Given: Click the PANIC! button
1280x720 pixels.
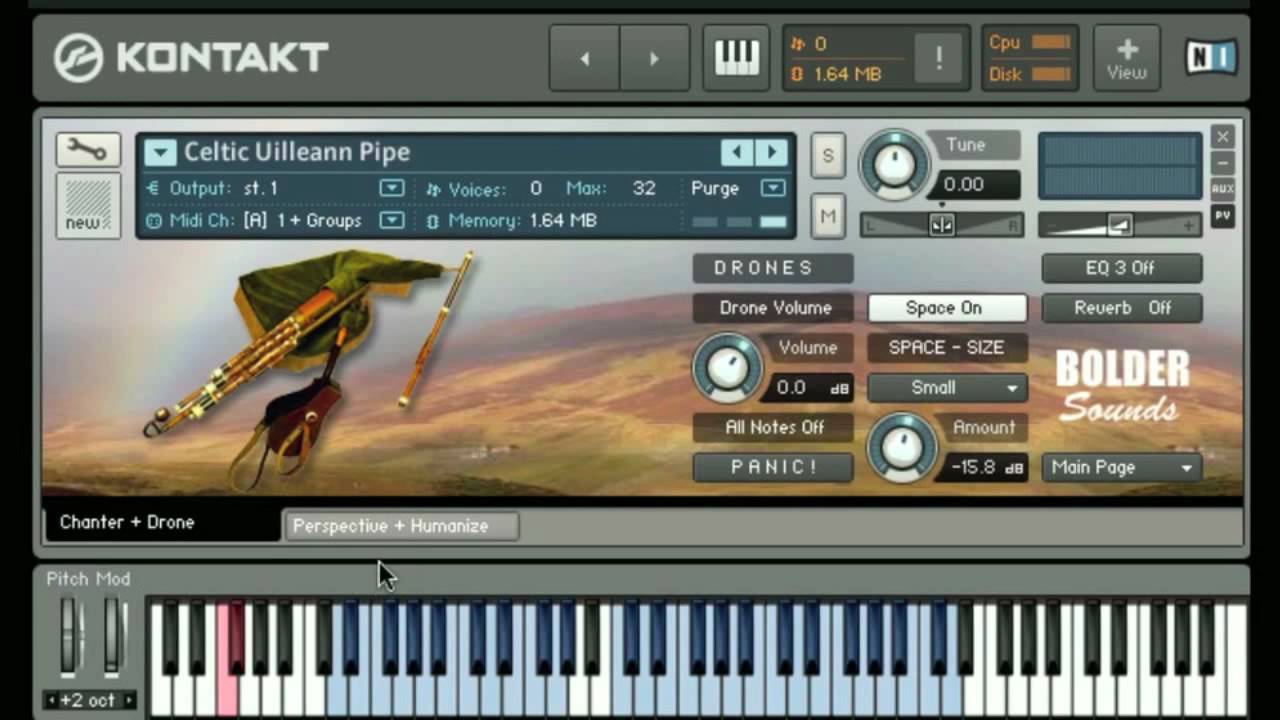Looking at the screenshot, I should [x=773, y=467].
